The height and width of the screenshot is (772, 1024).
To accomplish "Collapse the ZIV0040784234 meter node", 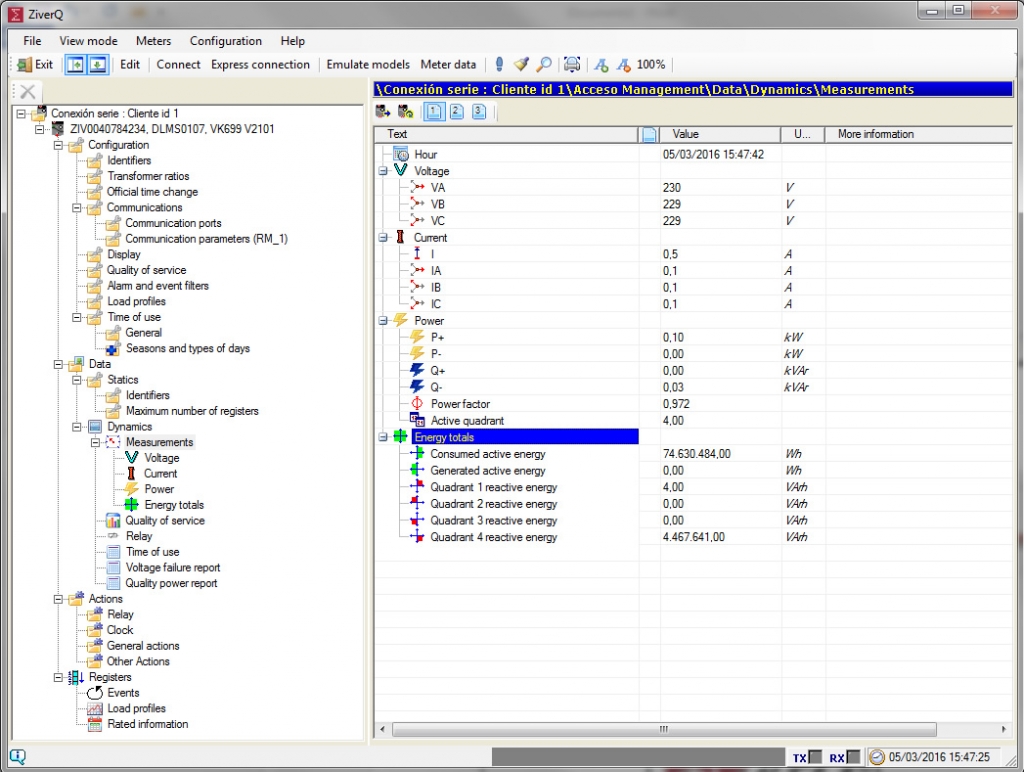I will (x=40, y=129).
